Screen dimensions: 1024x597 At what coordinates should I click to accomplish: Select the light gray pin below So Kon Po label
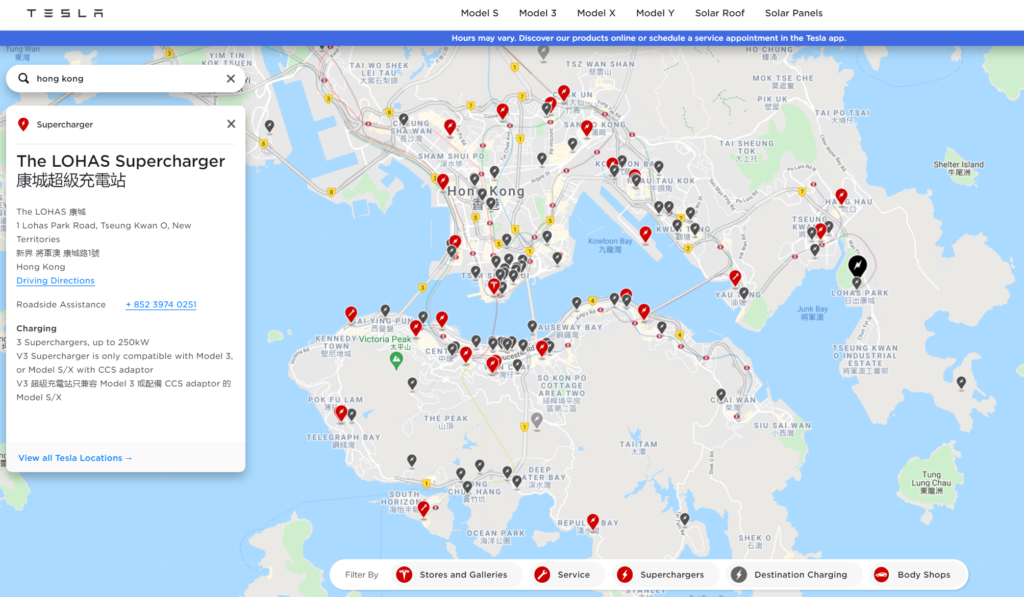click(x=537, y=420)
